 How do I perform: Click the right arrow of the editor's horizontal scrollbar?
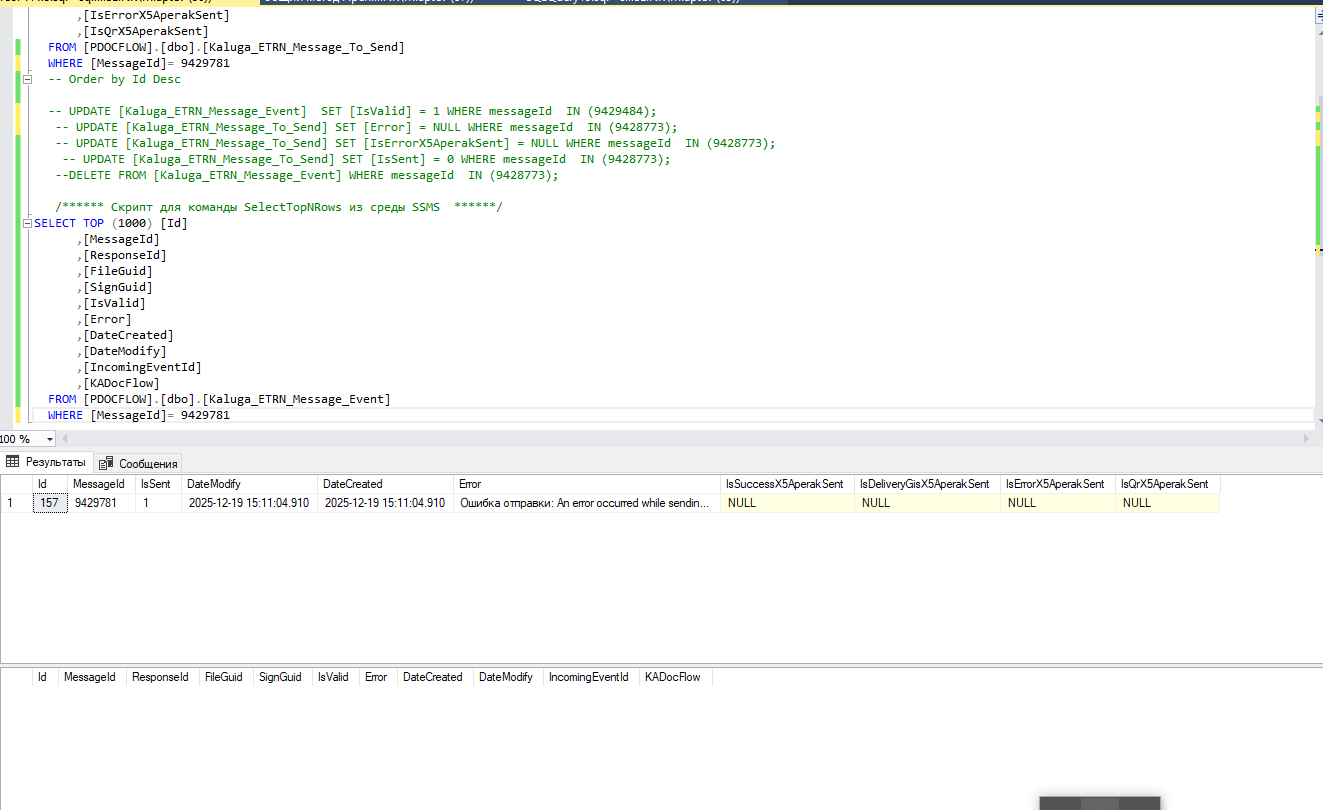(1305, 439)
